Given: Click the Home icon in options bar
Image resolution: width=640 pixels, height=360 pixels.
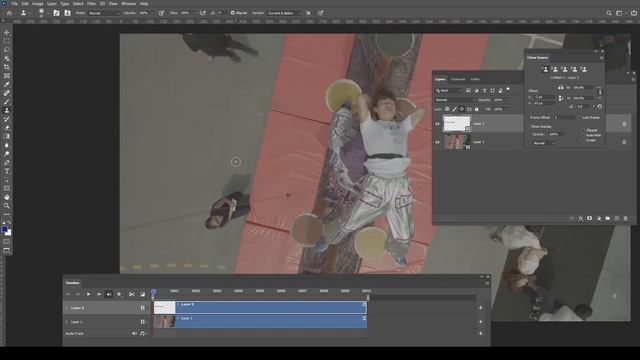Looking at the screenshot, I should [x=9, y=13].
